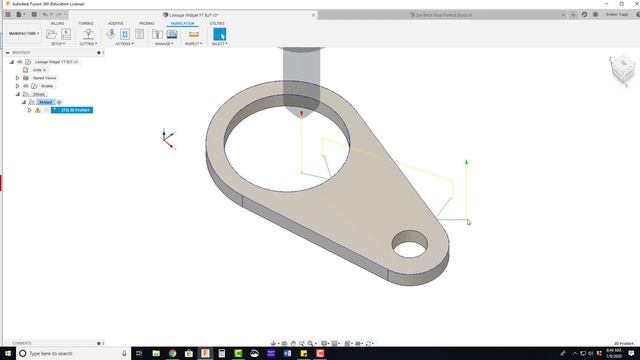The height and width of the screenshot is (360, 640).
Task: Open the Cutting dropdown menu
Action: tap(88, 44)
